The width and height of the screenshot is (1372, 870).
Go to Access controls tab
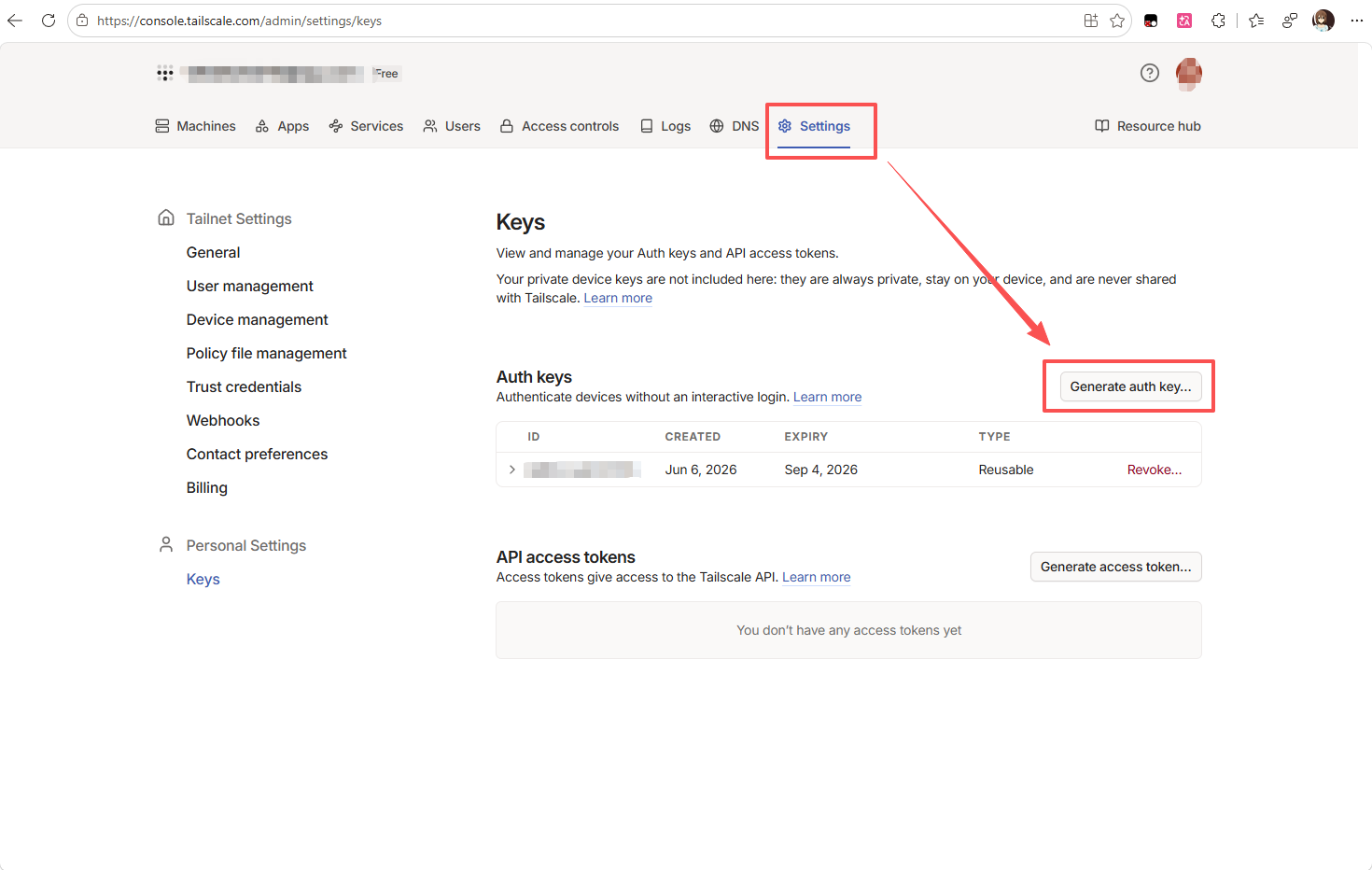(x=559, y=126)
